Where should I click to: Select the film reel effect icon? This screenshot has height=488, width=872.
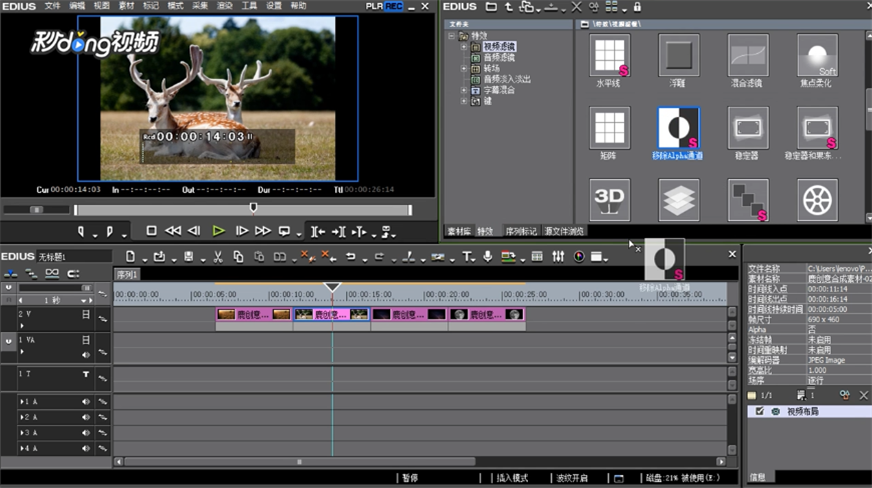[818, 200]
